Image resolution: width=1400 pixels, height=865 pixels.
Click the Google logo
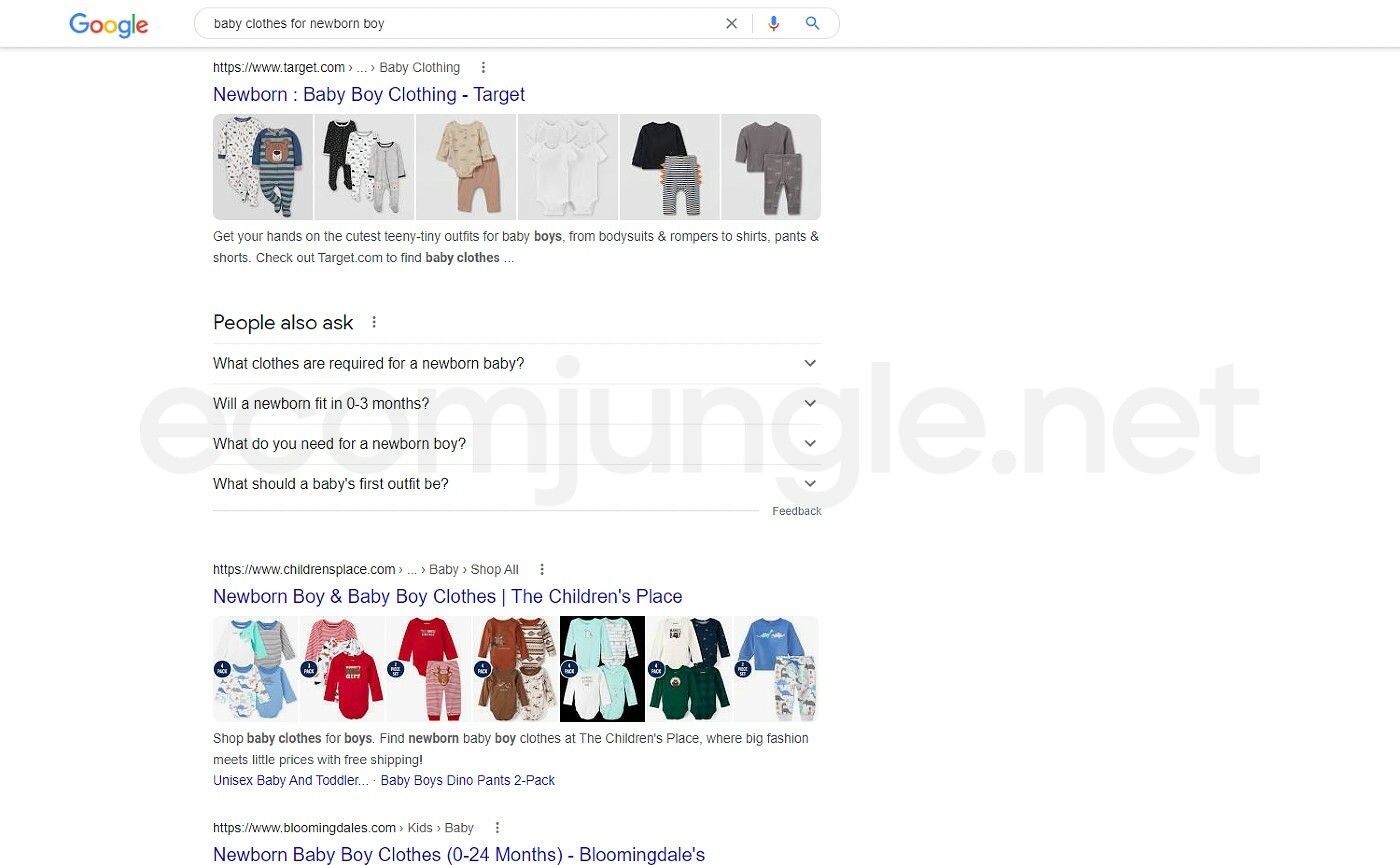(x=108, y=24)
